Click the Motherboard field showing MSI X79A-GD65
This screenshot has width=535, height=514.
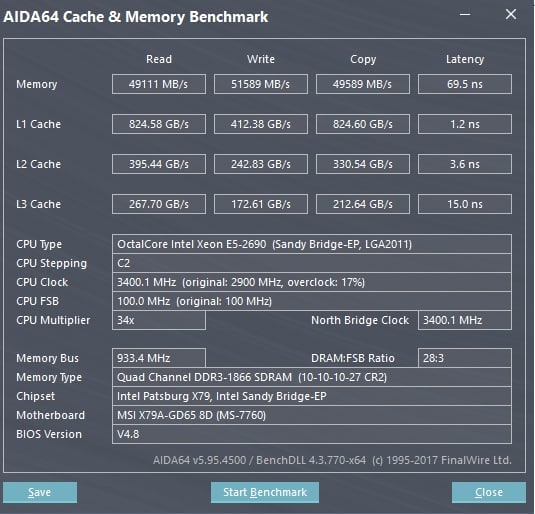(312, 415)
